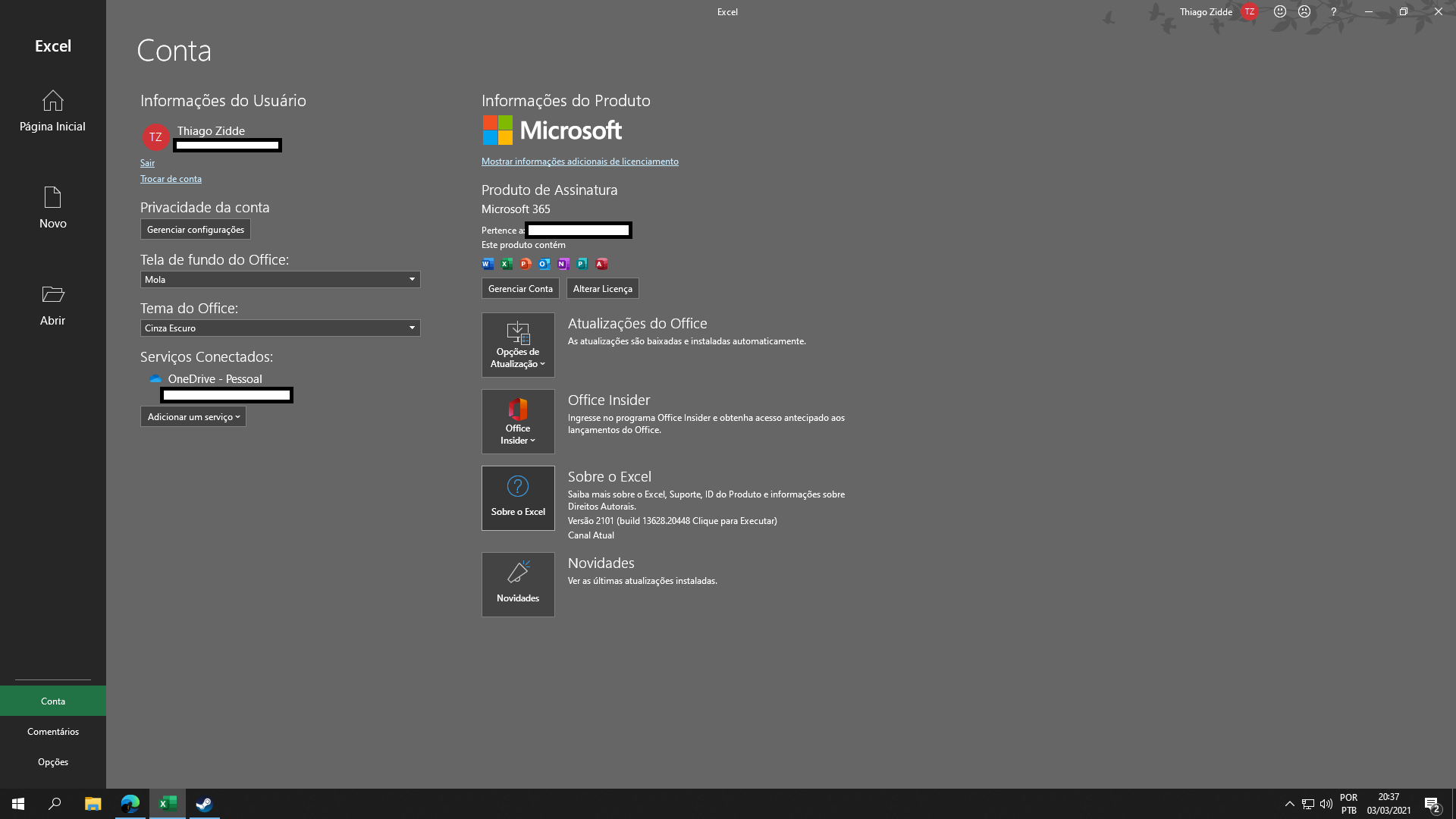
Task: Send a frown feedback face icon
Action: (x=1304, y=11)
